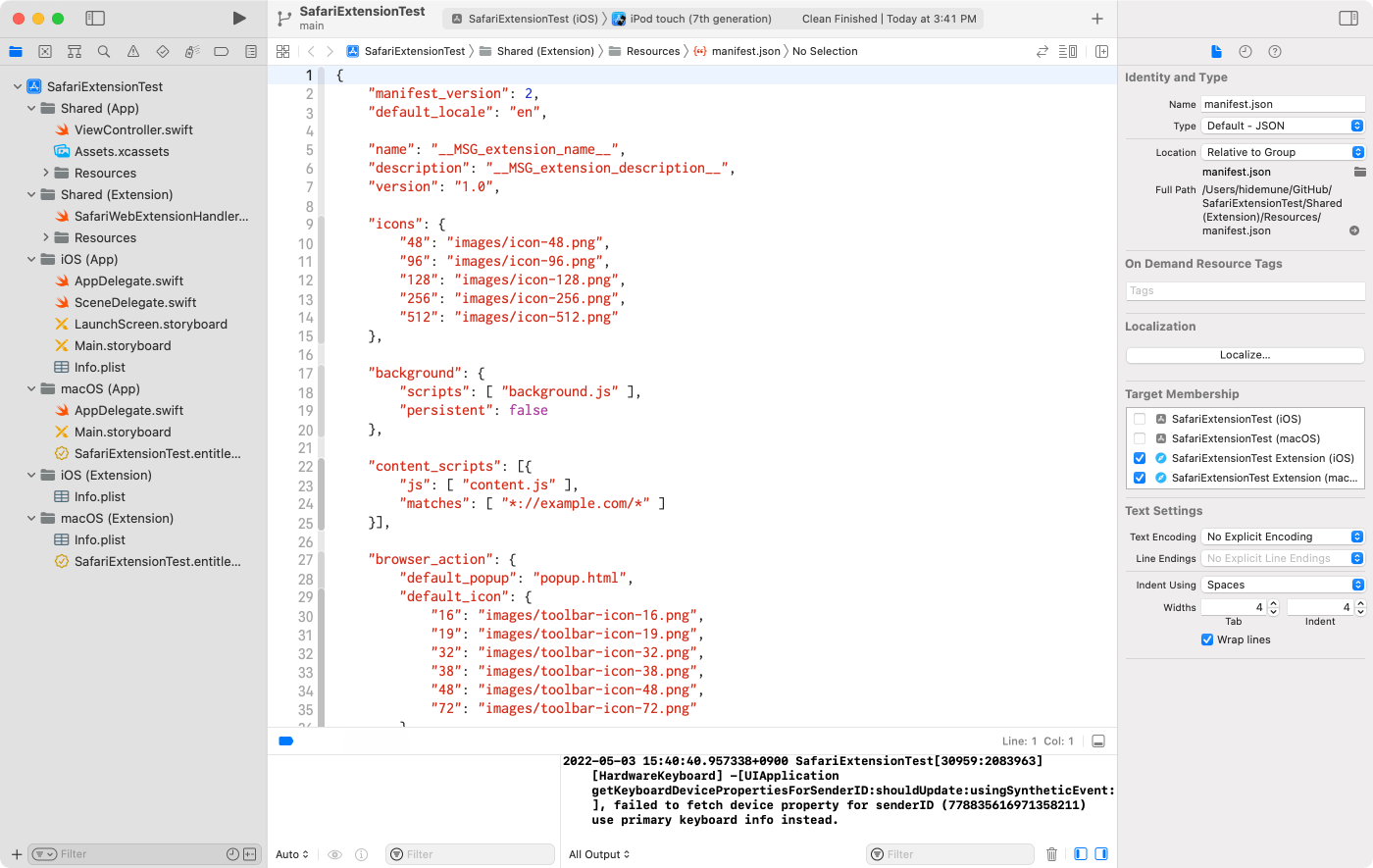Viewport: 1373px width, 868px height.
Task: Toggle the variables view pane button
Action: [x=1081, y=854]
